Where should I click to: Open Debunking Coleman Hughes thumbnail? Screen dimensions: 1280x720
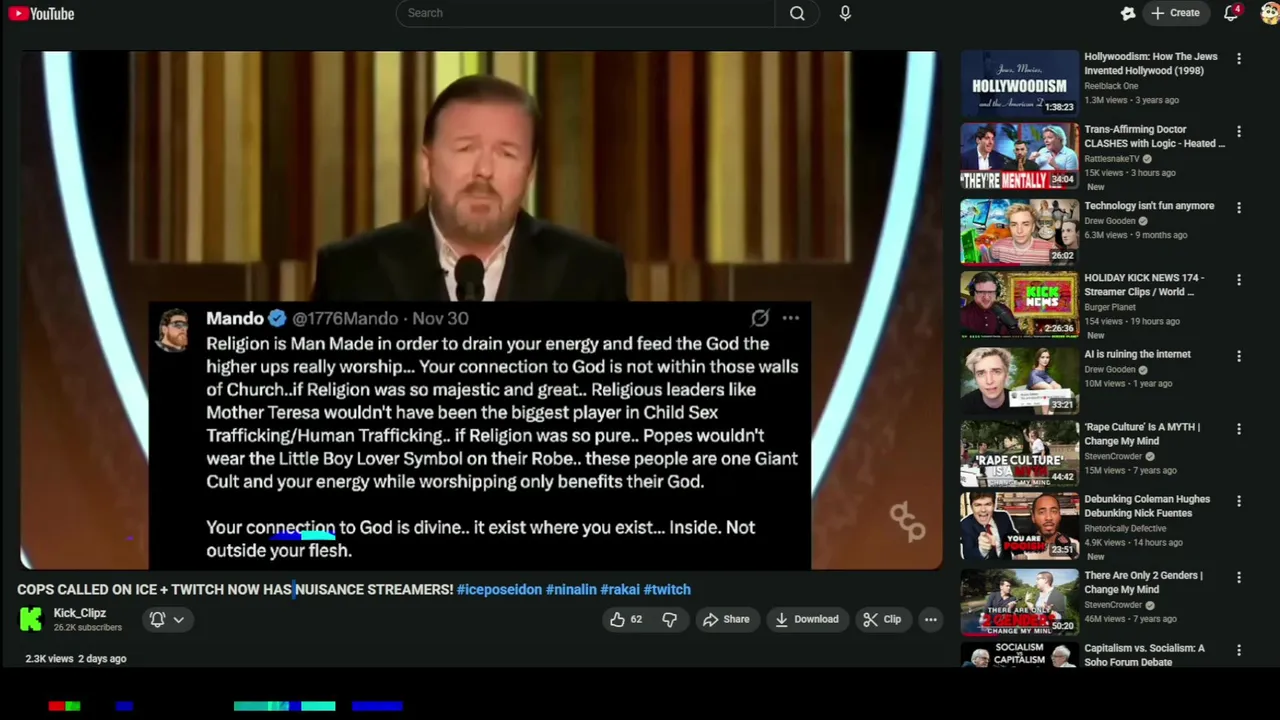click(1020, 526)
